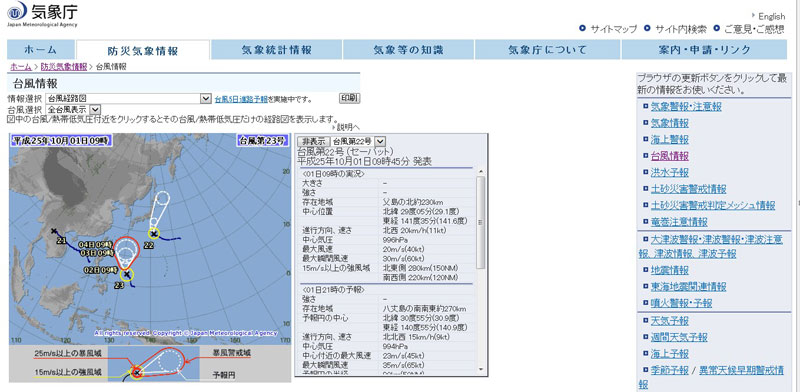
Task: Switch to the 気象統計情報 tab
Action: click(x=276, y=50)
